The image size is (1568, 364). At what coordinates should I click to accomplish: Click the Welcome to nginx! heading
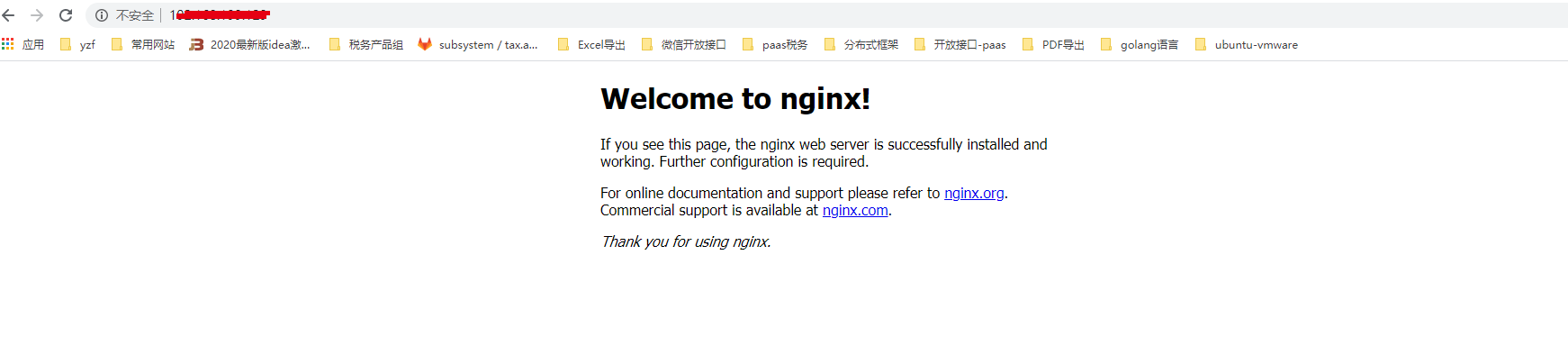[x=735, y=98]
